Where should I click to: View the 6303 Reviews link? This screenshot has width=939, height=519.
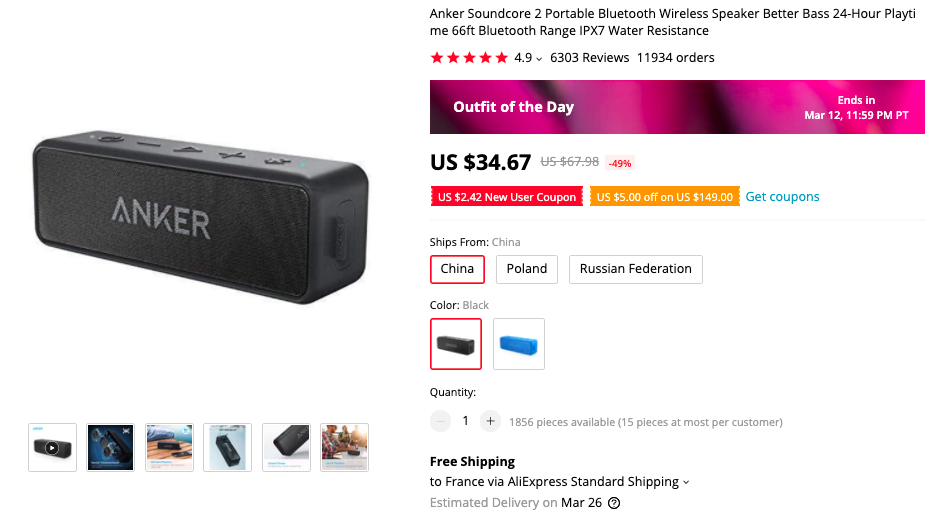click(x=590, y=58)
